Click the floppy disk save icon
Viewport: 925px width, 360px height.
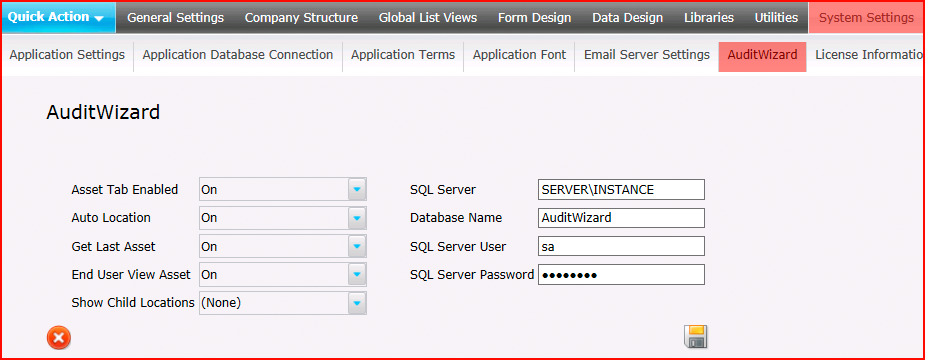pos(696,336)
